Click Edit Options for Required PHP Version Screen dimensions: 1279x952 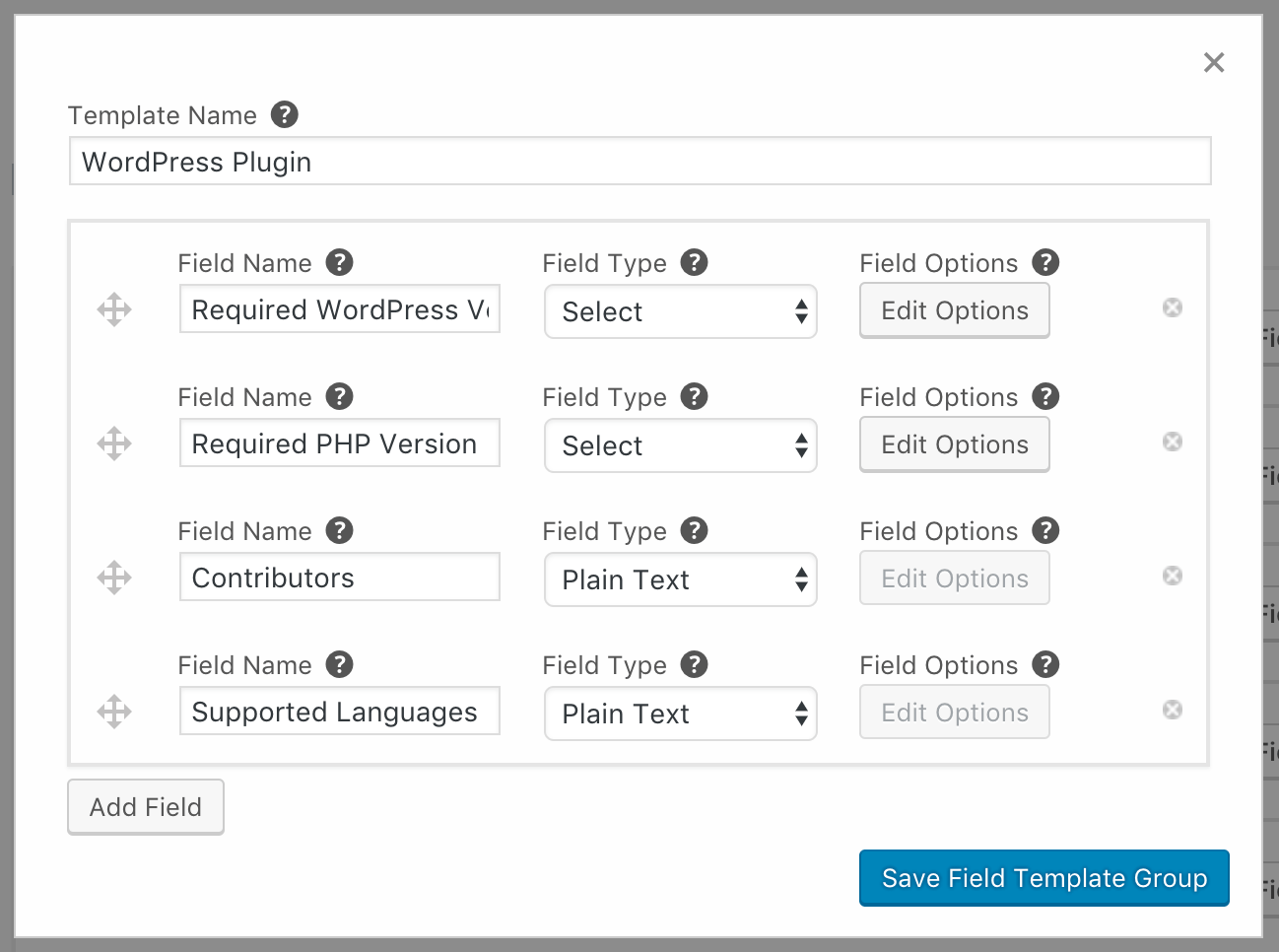[x=954, y=444]
